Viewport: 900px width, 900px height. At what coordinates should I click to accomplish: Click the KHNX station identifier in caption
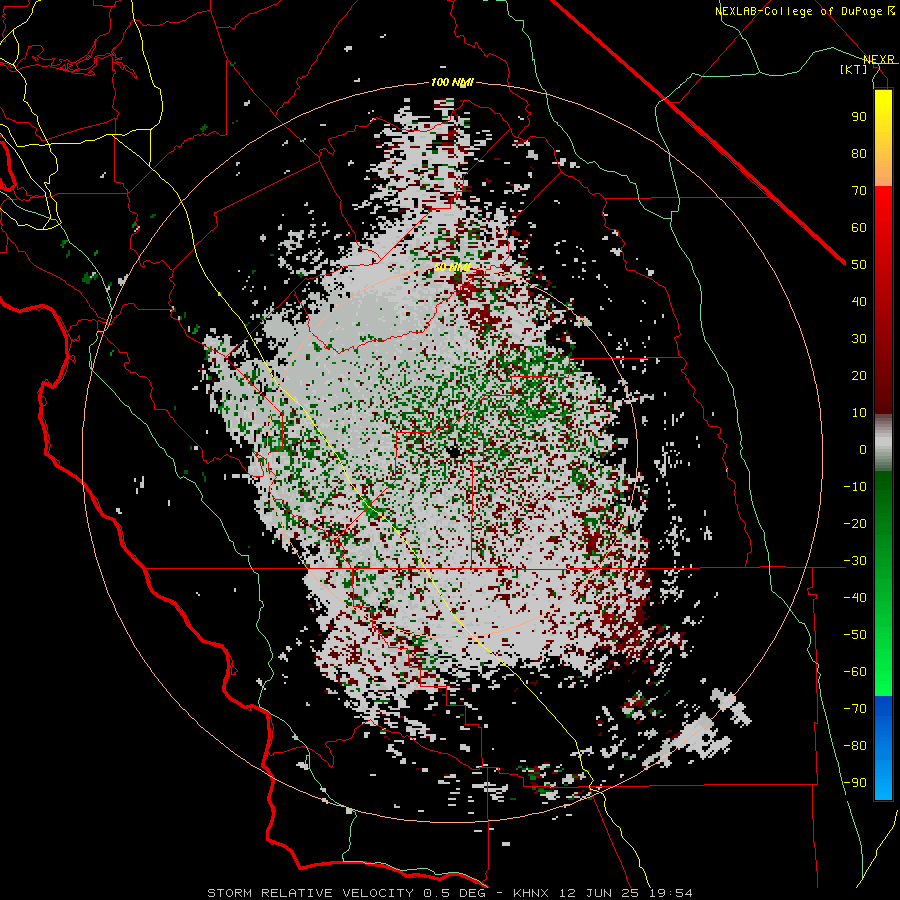click(531, 893)
